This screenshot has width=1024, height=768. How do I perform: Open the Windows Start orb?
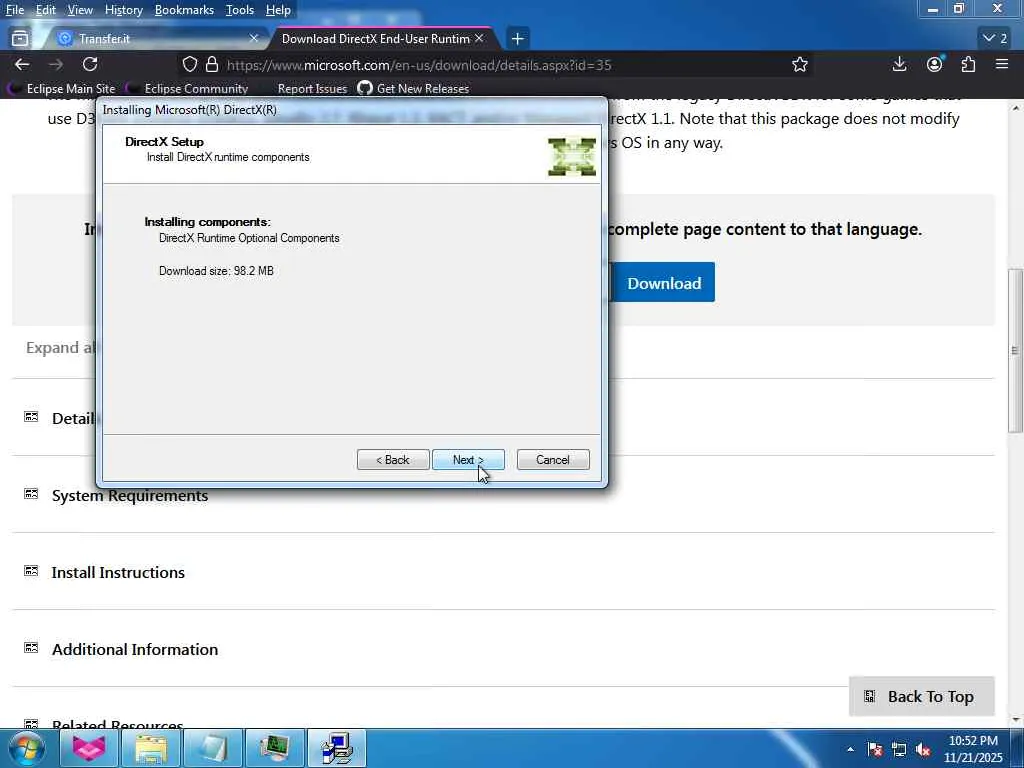click(x=27, y=748)
